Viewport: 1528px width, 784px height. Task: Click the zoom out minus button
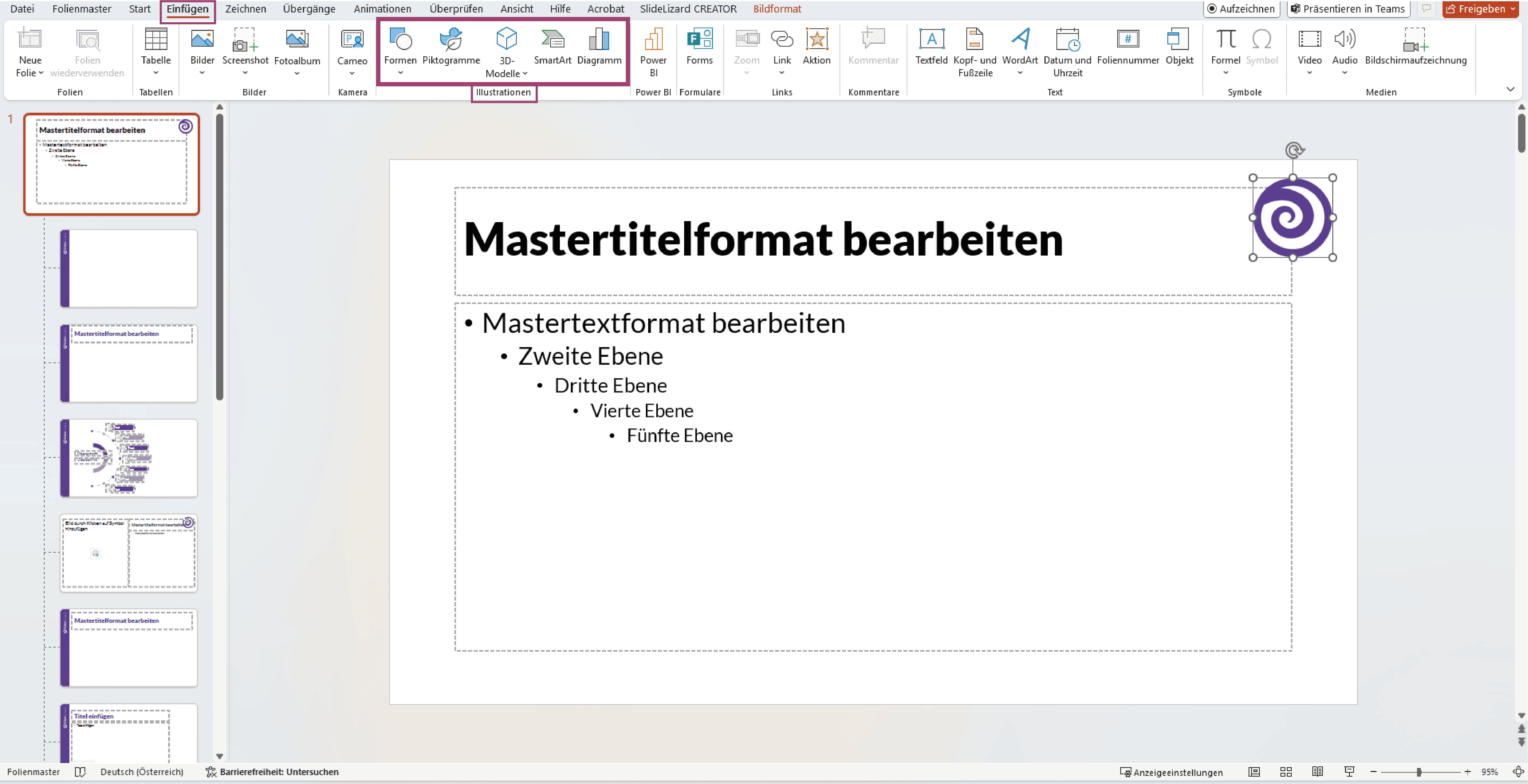coord(1373,772)
